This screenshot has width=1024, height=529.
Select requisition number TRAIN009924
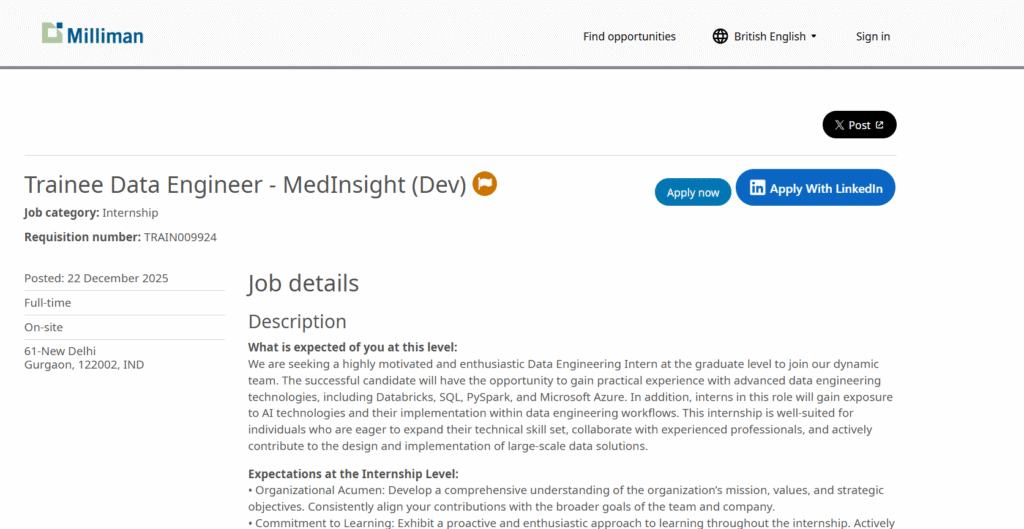(180, 237)
